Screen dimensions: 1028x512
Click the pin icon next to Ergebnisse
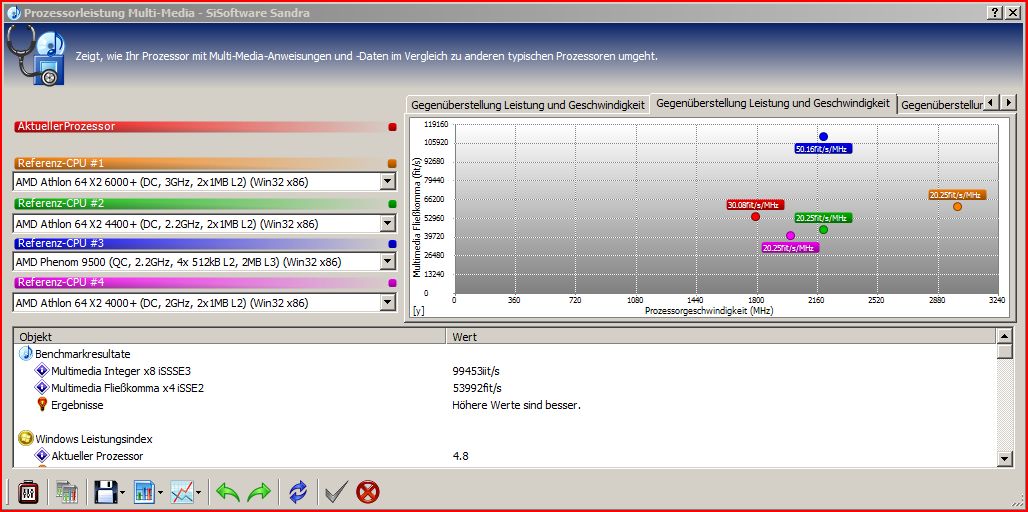tap(43, 404)
